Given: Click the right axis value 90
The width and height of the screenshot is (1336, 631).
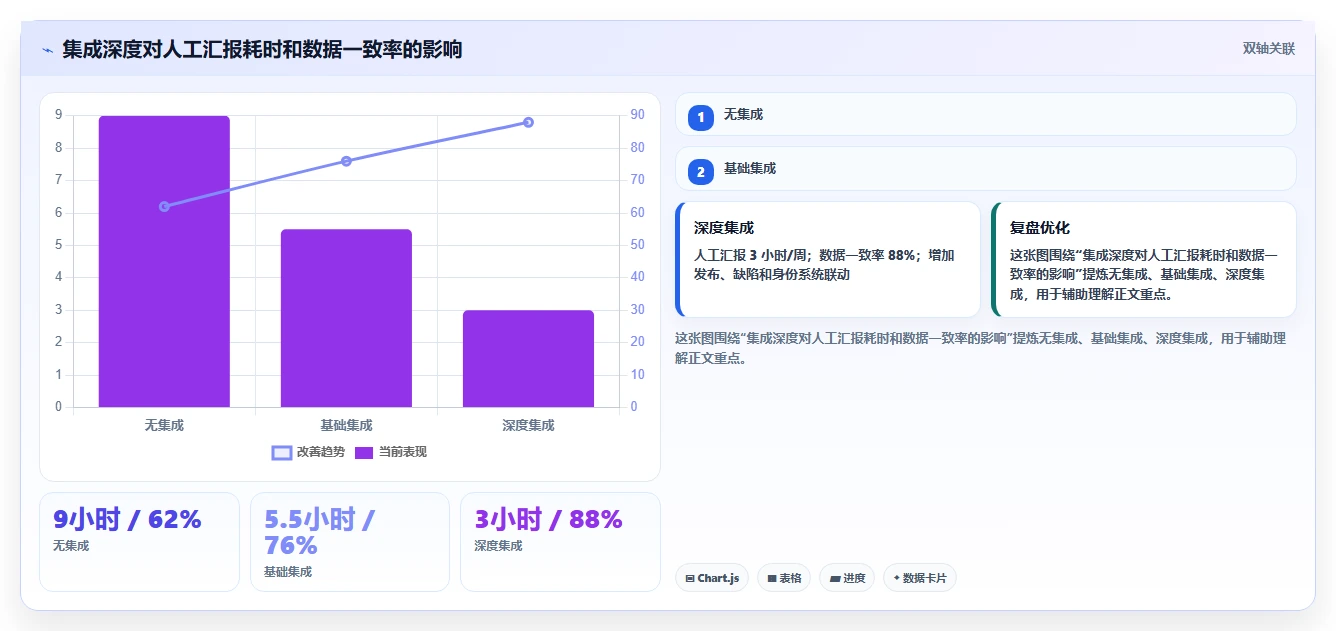Looking at the screenshot, I should click(637, 115).
